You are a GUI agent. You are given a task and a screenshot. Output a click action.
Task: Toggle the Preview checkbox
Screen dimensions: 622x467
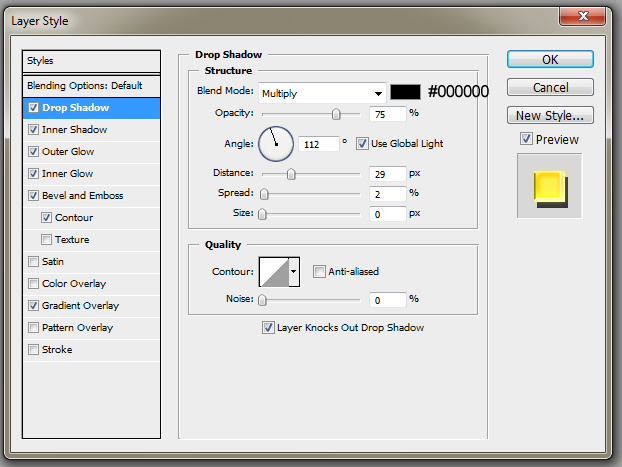click(526, 139)
